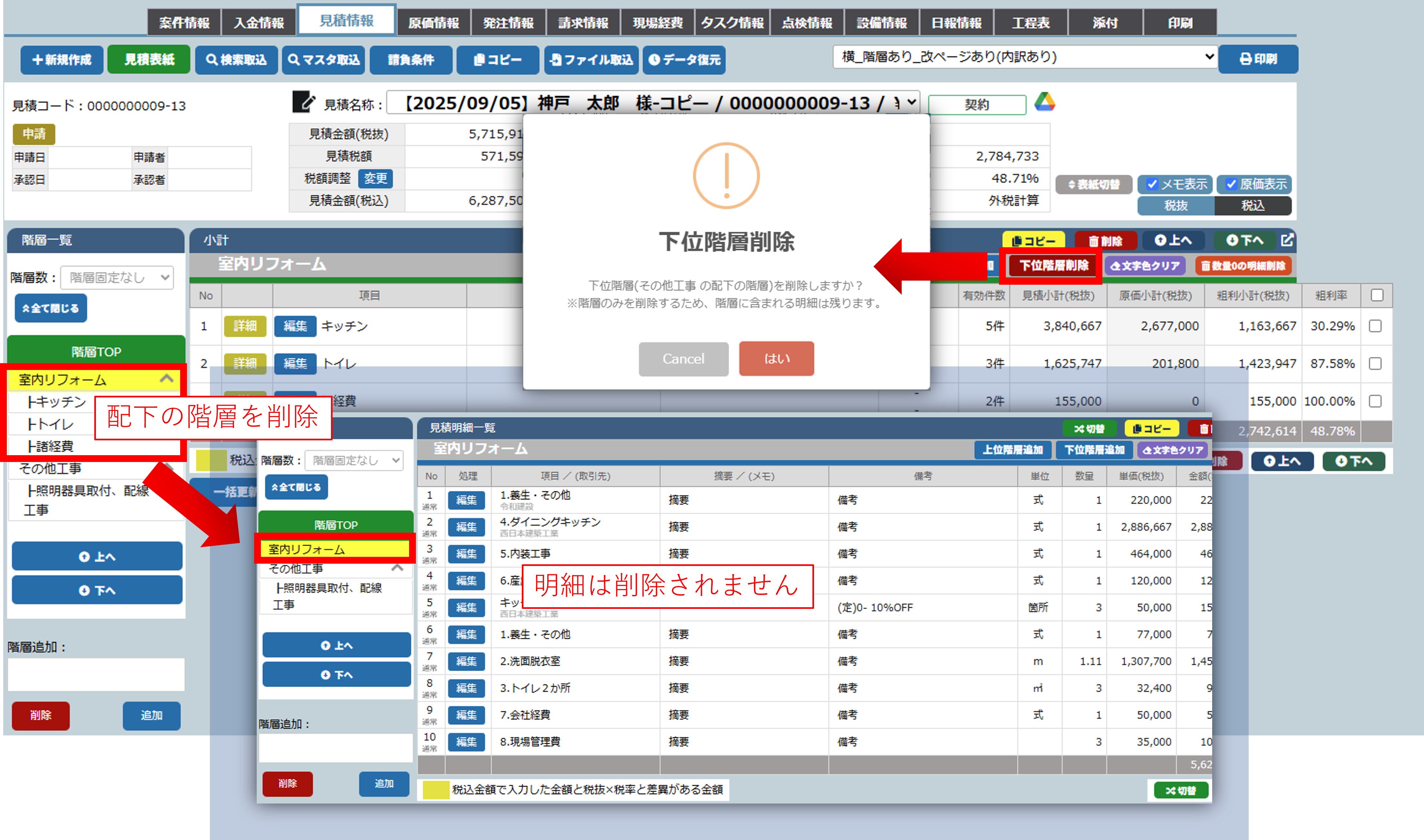This screenshot has height=840, width=1424.
Task: Click the 下位階層削除 button
Action: point(1053,265)
